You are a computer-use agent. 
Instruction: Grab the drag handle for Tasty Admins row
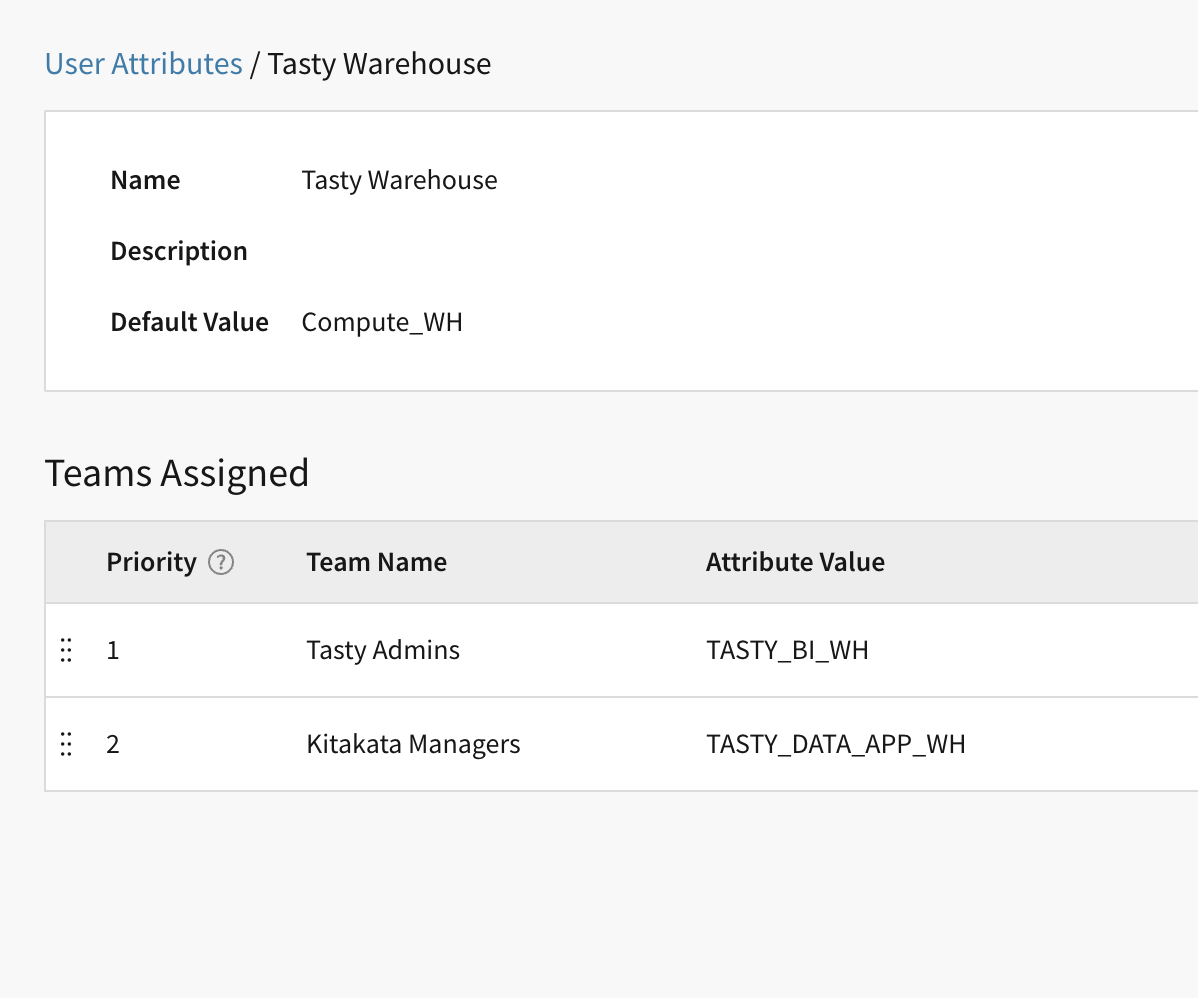(66, 651)
